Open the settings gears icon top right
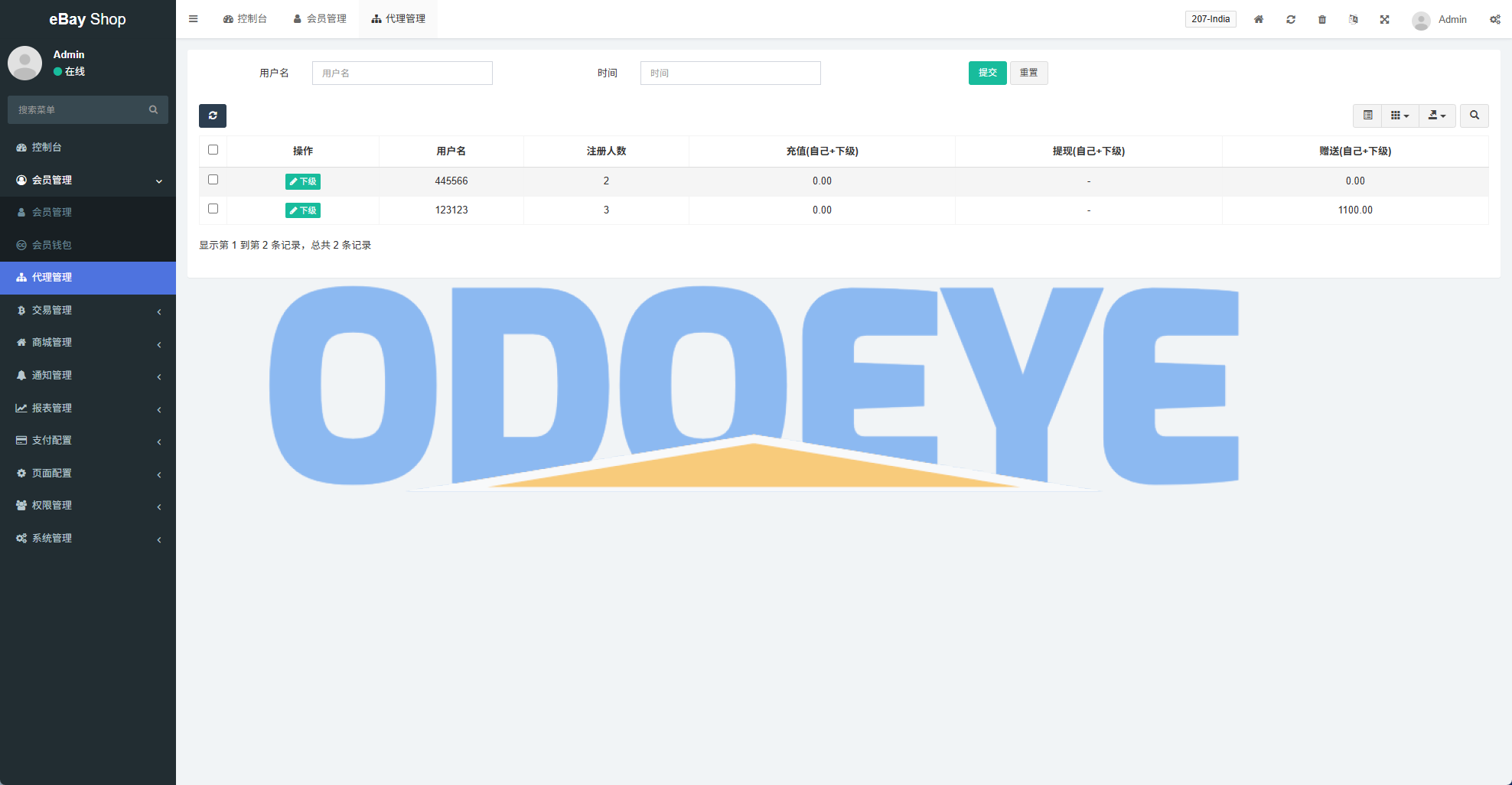 [1494, 19]
